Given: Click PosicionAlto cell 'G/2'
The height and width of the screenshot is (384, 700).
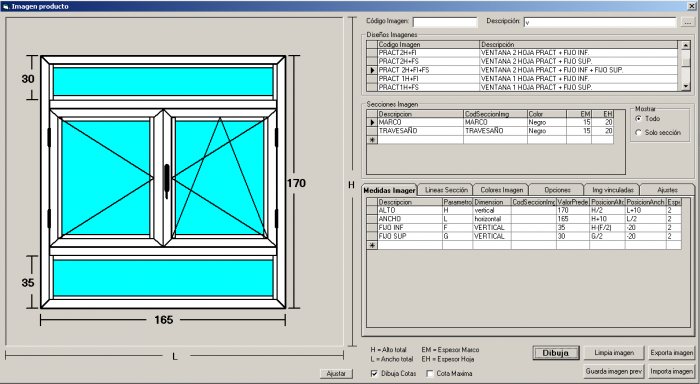Looking at the screenshot, I should click(x=607, y=236).
